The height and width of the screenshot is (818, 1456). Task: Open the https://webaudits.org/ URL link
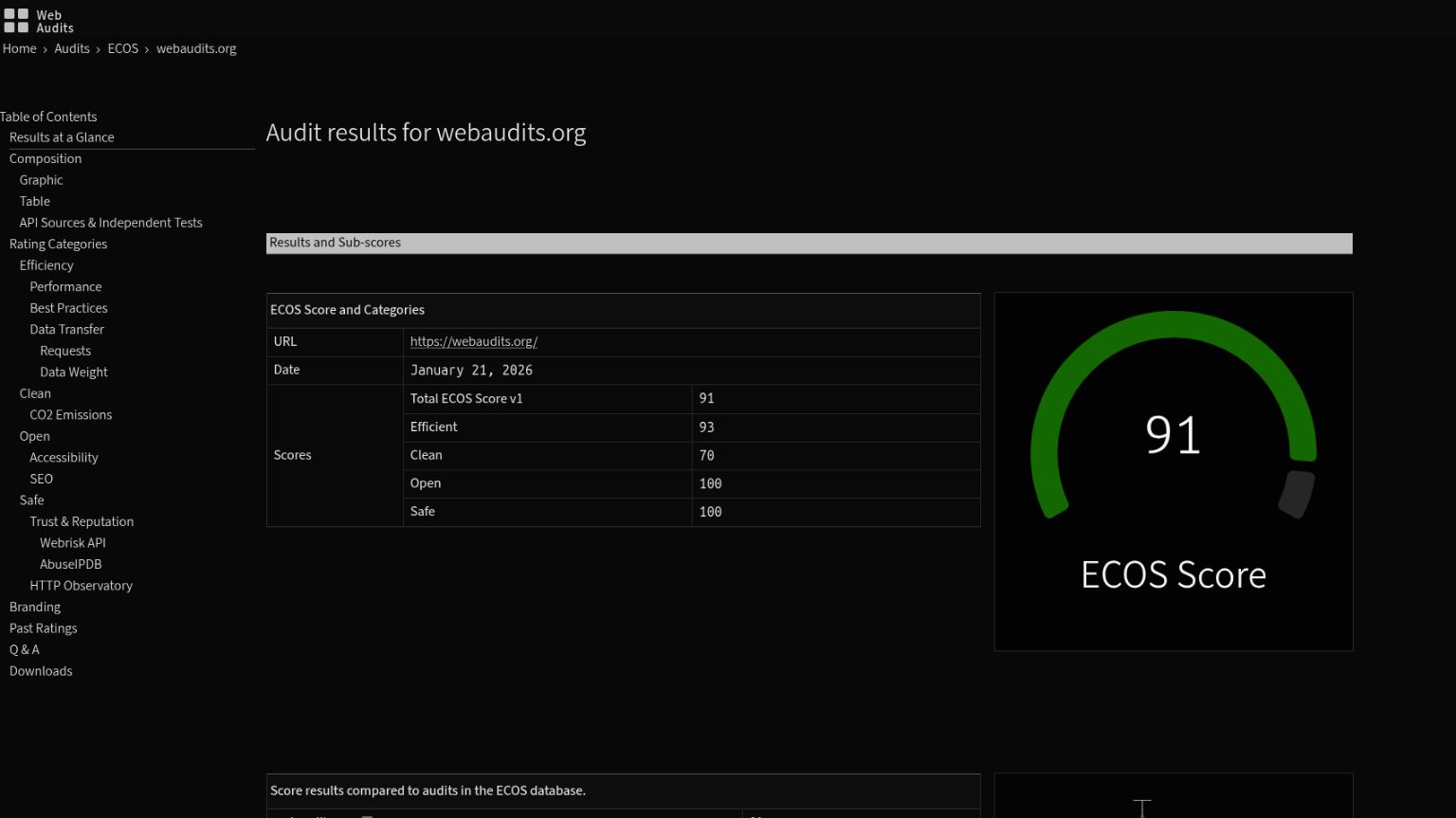[473, 341]
